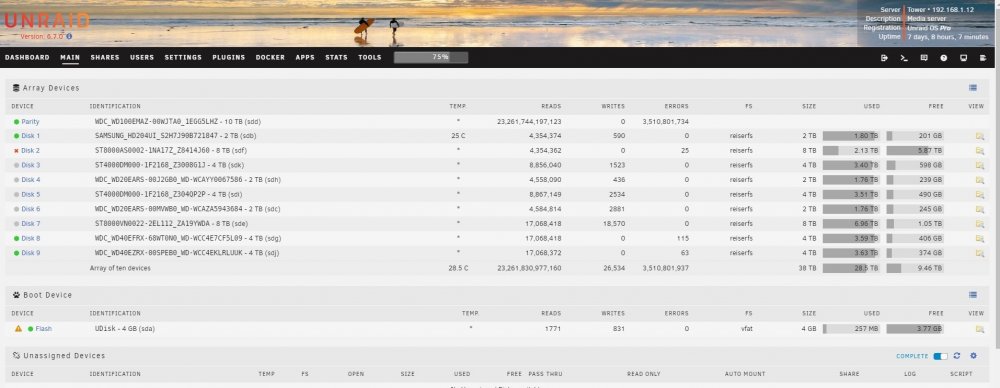Click Disk 1 temperature 25 C

459,136
